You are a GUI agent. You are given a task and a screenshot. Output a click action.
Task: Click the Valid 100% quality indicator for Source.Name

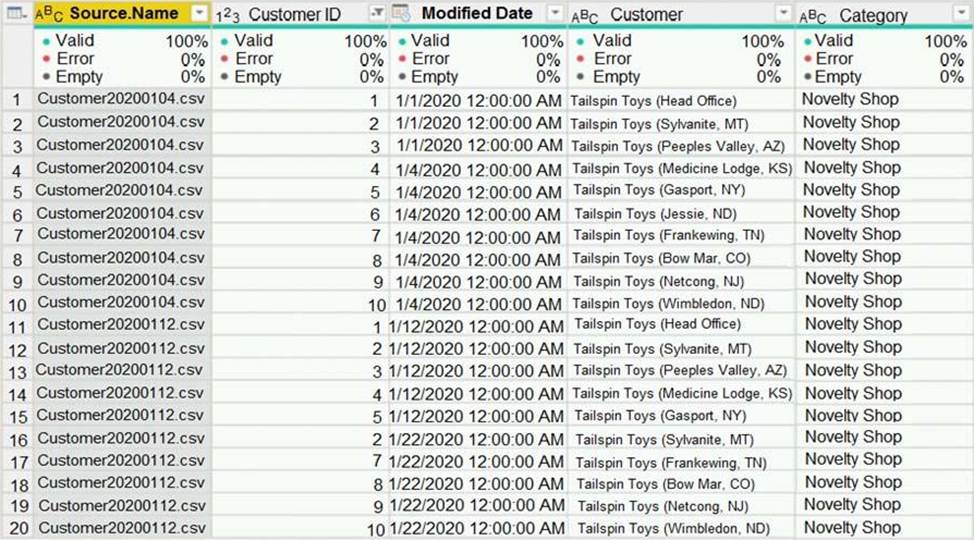coord(121,41)
